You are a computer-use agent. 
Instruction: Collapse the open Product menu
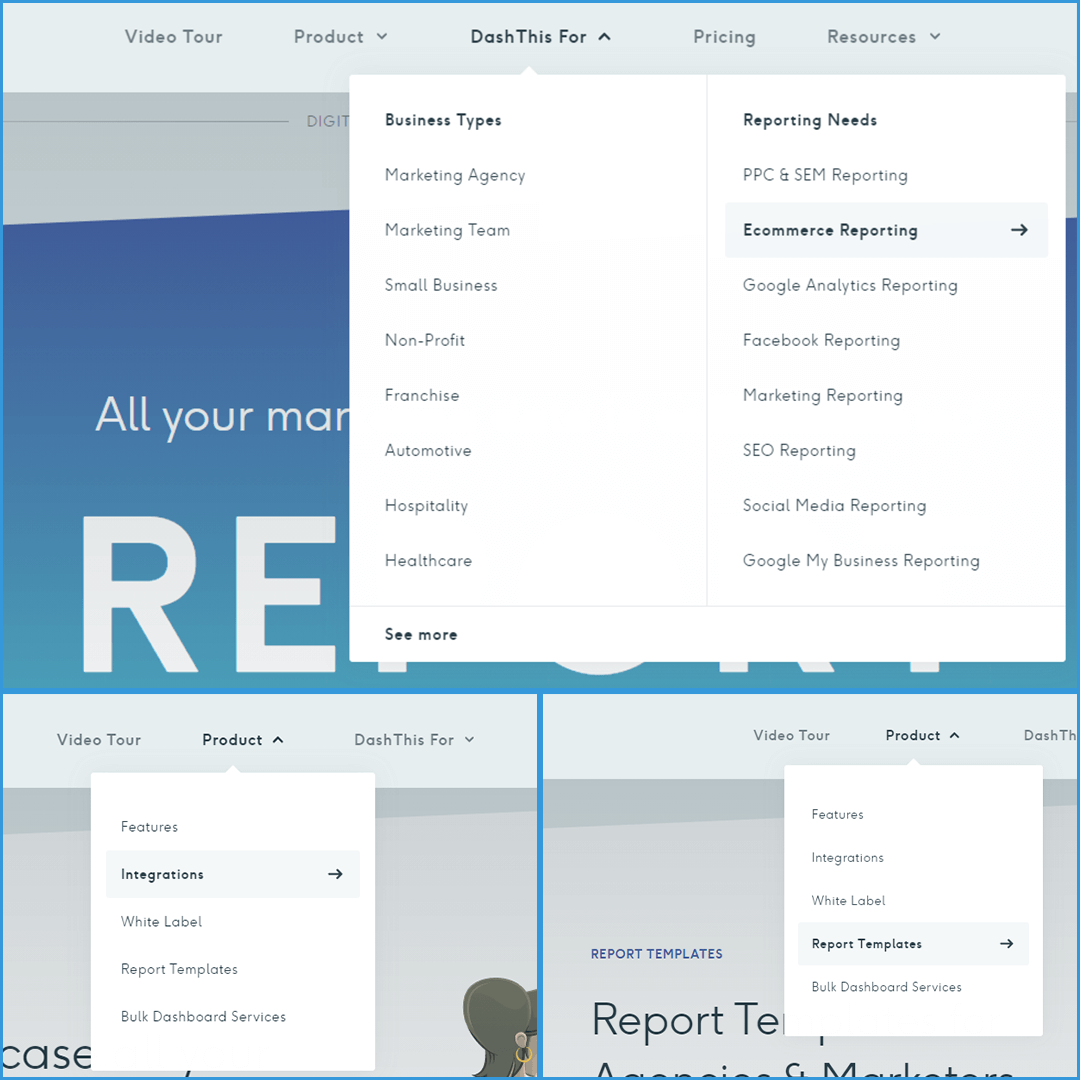coord(242,739)
